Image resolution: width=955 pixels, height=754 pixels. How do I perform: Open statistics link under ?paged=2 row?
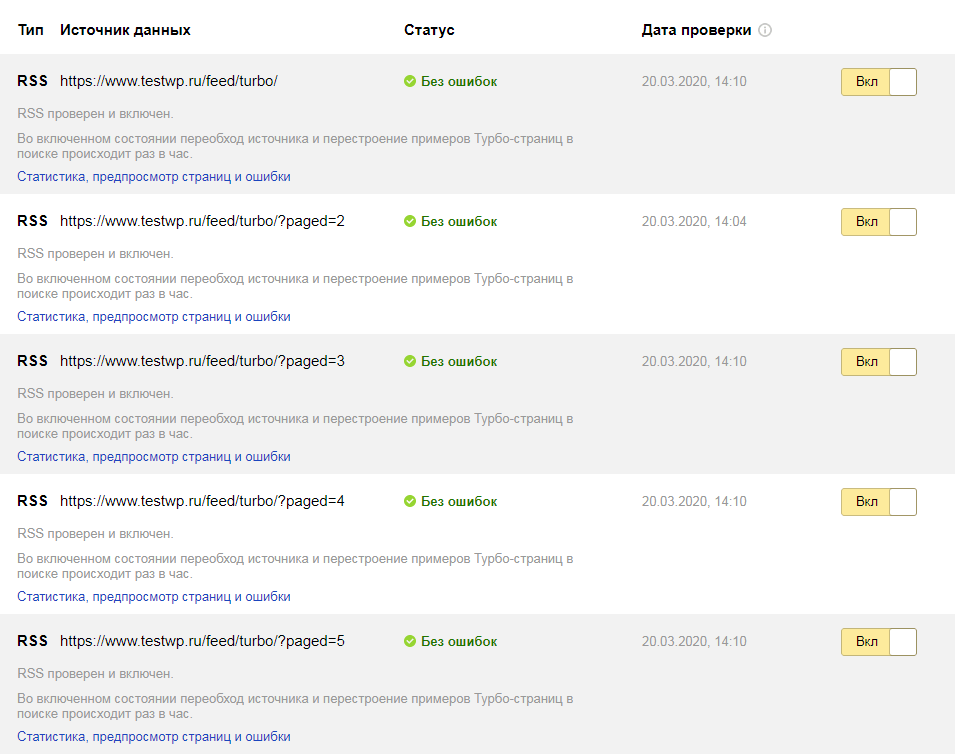tap(153, 317)
